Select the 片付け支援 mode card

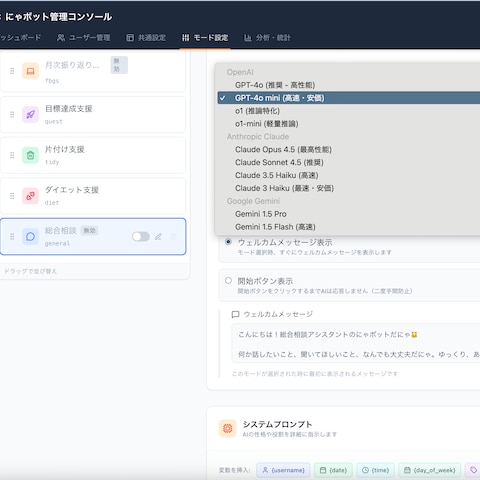click(93, 155)
